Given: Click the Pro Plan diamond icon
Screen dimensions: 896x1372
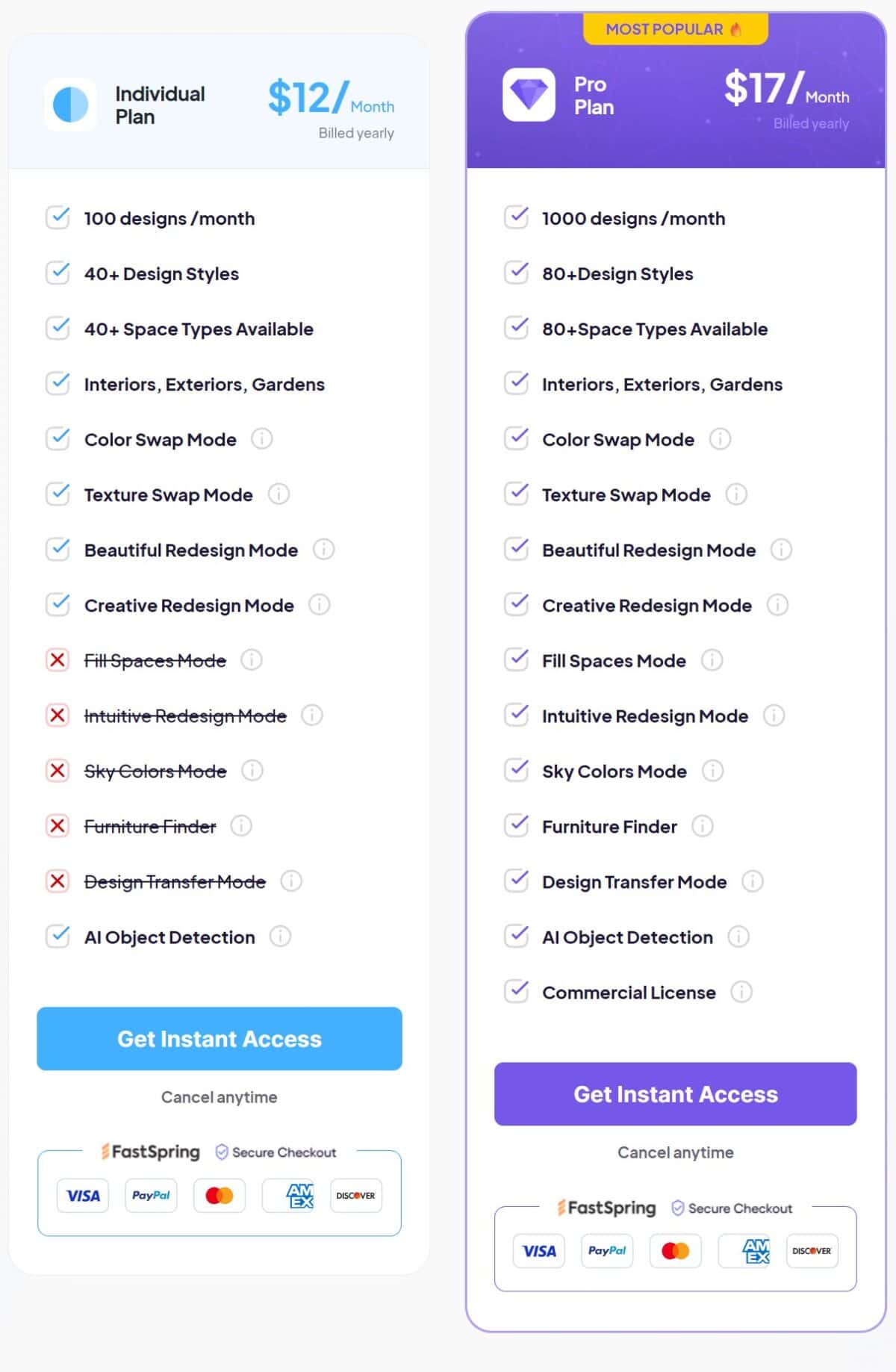Looking at the screenshot, I should [x=529, y=95].
